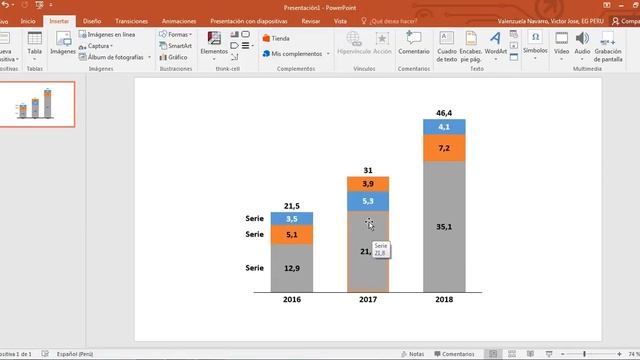Insert a Comentario

[414, 43]
